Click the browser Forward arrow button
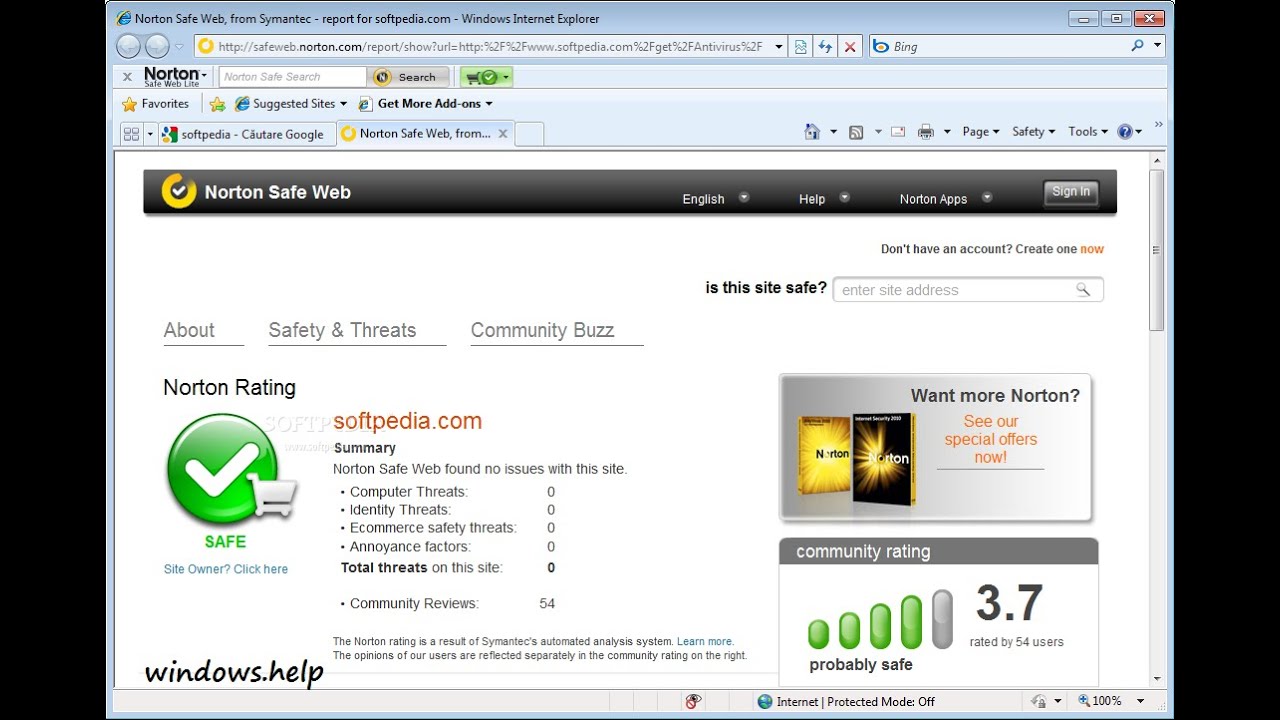The width and height of the screenshot is (1280, 720). [157, 46]
